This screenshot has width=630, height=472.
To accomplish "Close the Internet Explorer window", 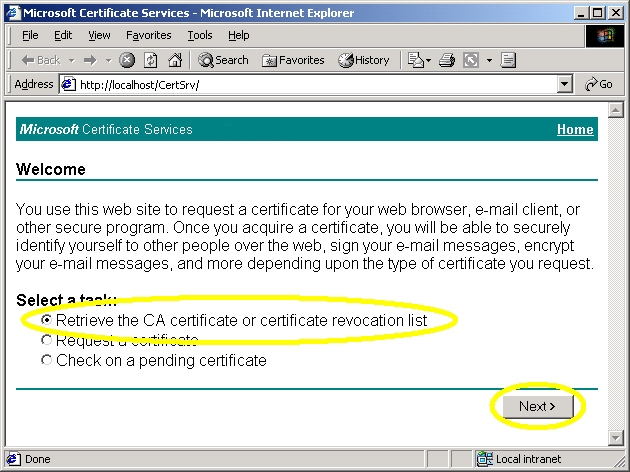I will pyautogui.click(x=616, y=13).
